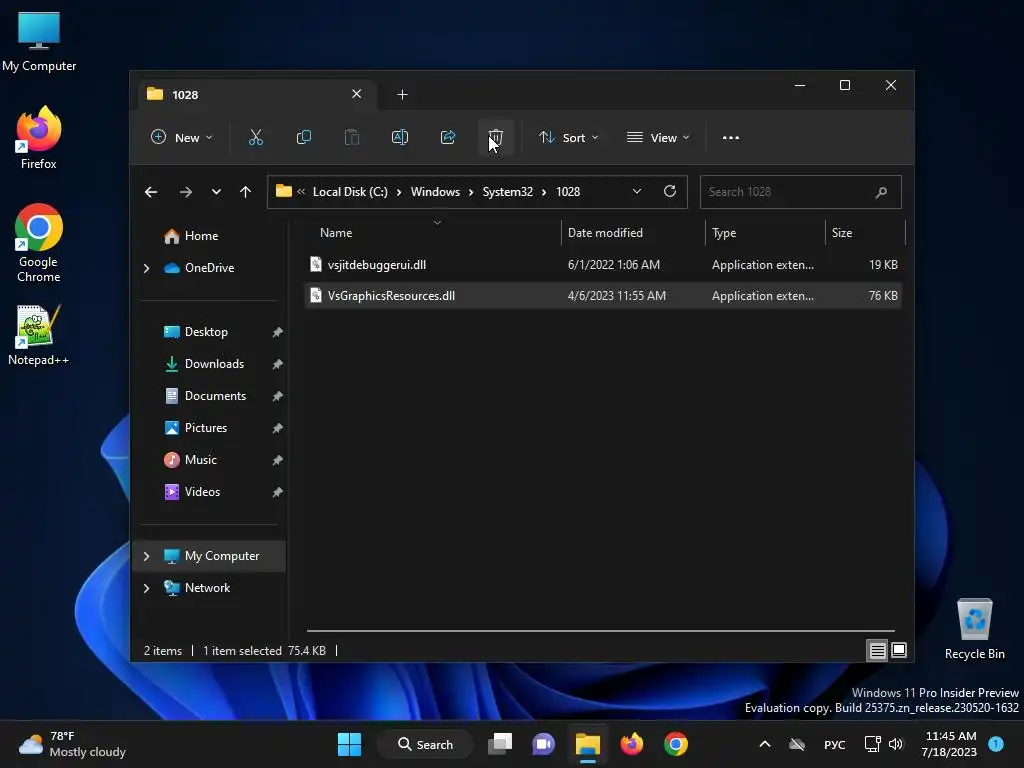Open taskbar Search box
This screenshot has width=1024, height=768.
point(425,744)
